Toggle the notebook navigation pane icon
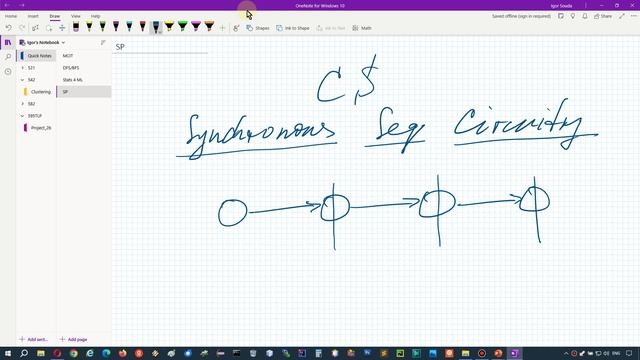This screenshot has width=640, height=360. click(8, 42)
